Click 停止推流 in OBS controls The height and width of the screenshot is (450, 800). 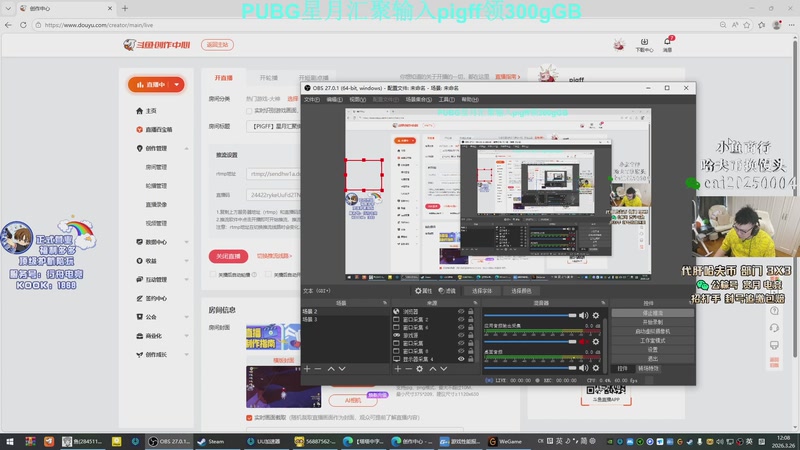click(x=653, y=313)
